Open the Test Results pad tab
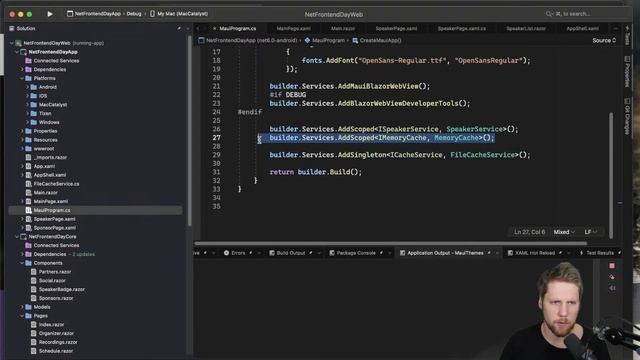 click(600, 253)
